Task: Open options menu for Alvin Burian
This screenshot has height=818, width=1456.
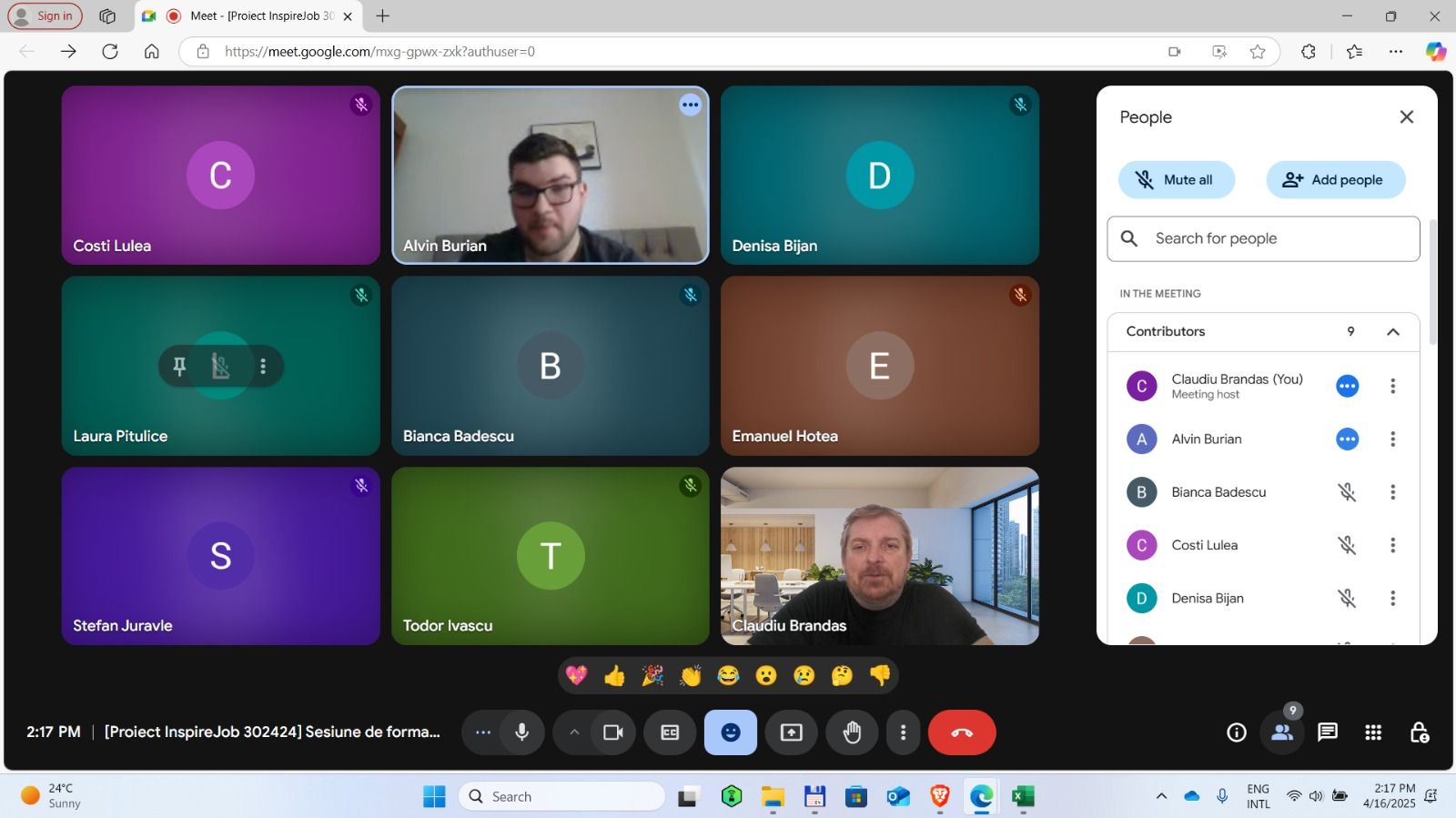Action: [1392, 439]
